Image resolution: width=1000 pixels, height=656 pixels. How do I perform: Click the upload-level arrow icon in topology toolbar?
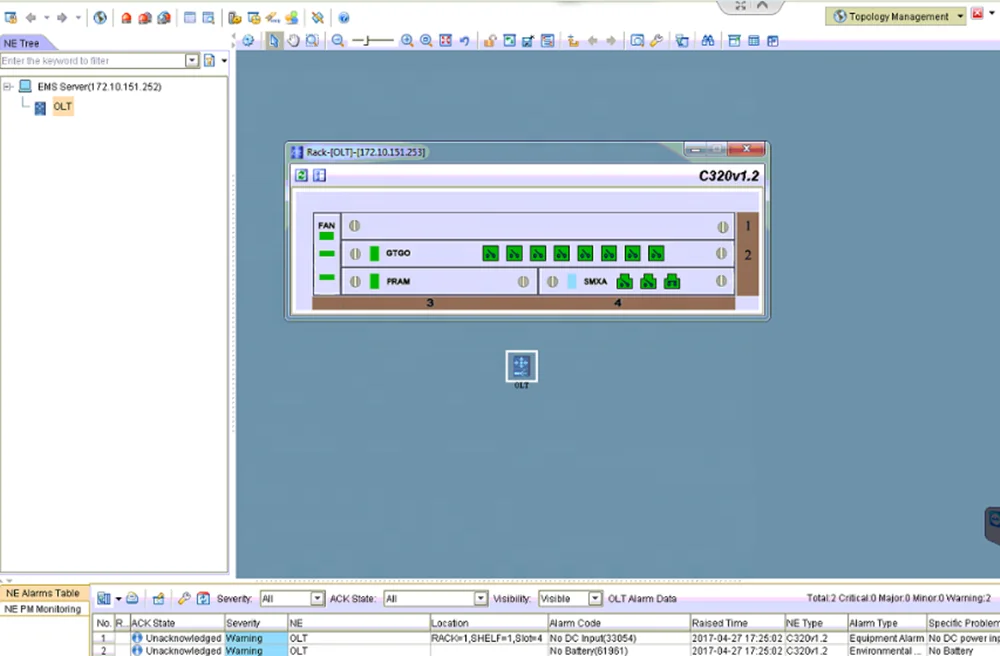pyautogui.click(x=573, y=41)
